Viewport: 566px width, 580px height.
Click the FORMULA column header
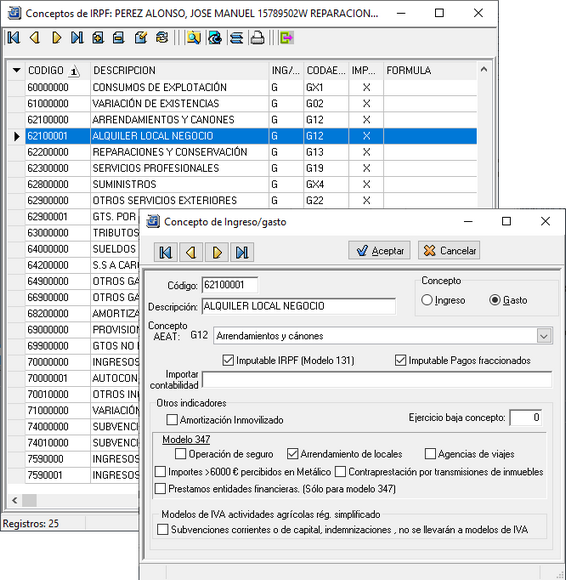[x=430, y=70]
